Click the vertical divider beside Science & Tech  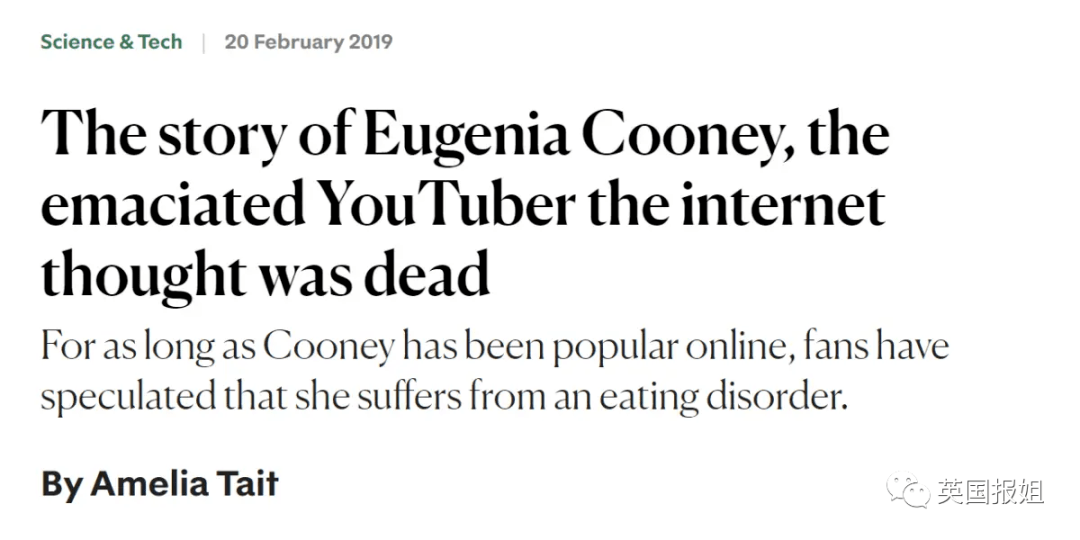tap(203, 43)
